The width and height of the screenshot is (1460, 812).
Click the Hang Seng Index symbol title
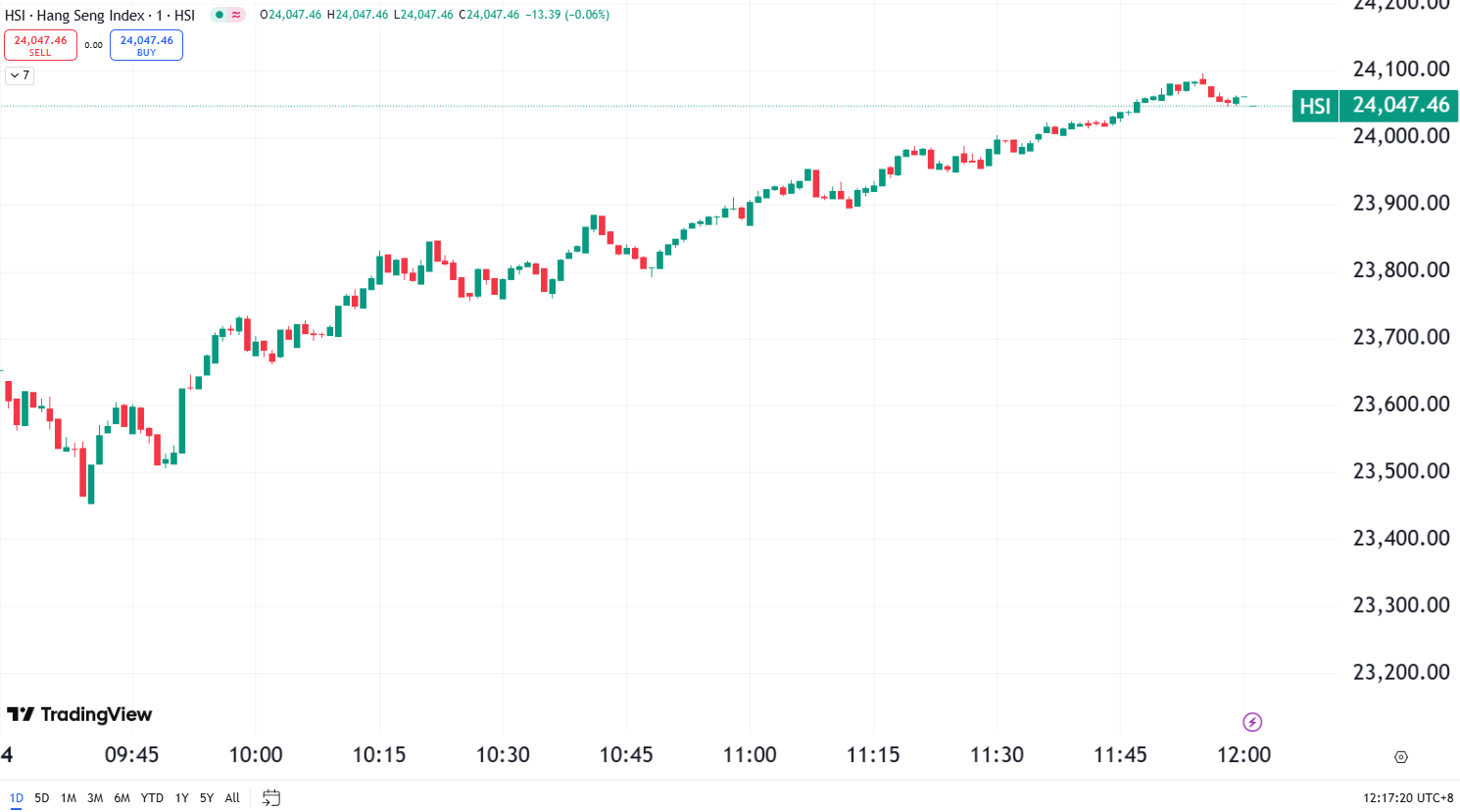90,16
